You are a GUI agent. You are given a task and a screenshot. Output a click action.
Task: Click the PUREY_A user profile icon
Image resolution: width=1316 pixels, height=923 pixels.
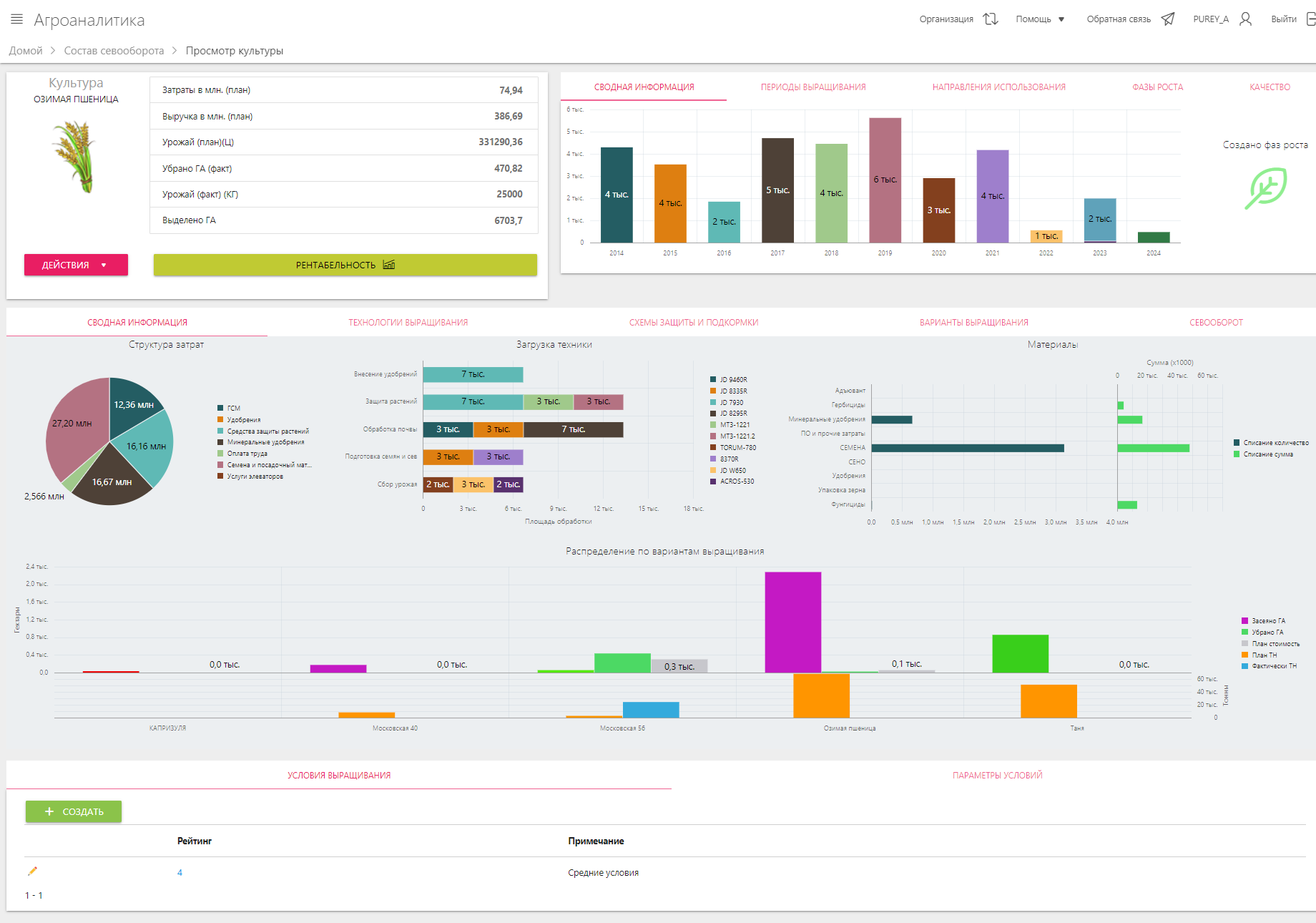1245,19
